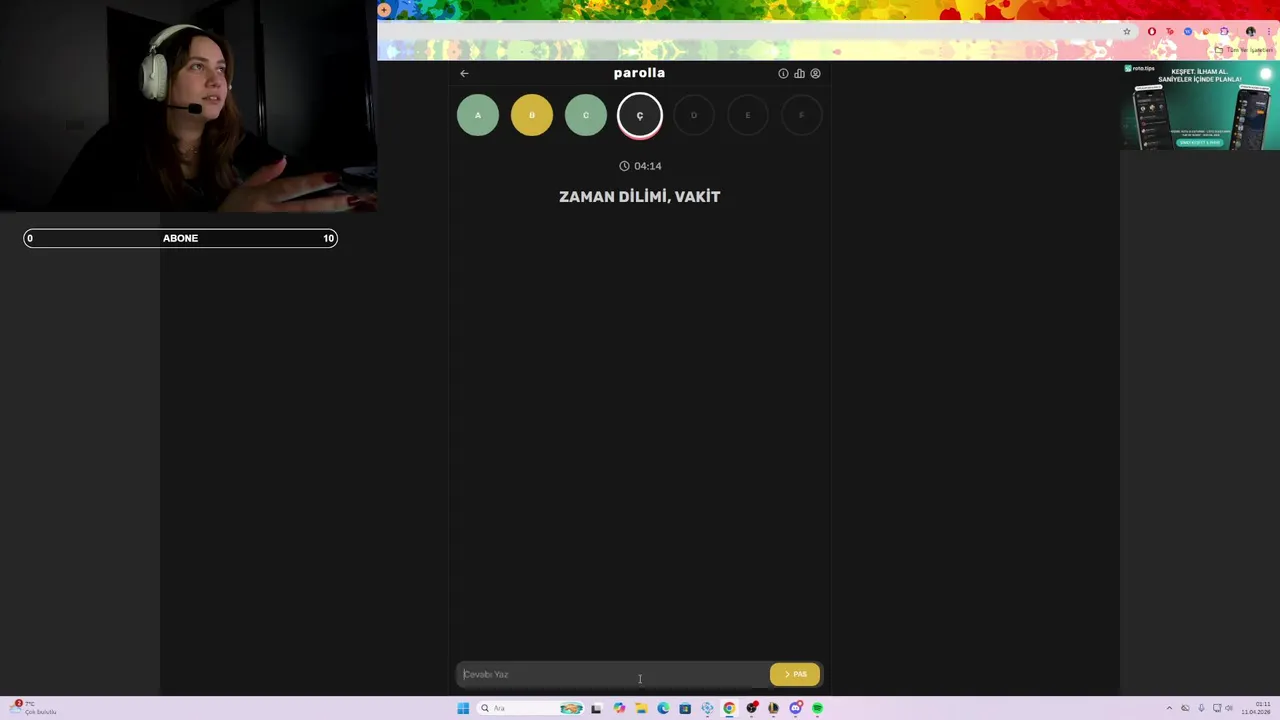Screen dimensions: 1280x720
Task: Open the red Opera extension icon
Action: [1152, 31]
